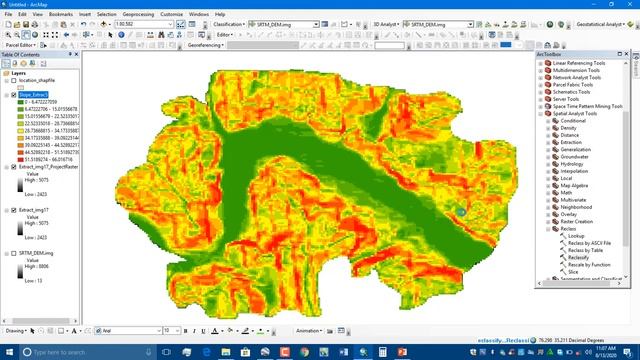
Task: Click the green 0 - 6.47 slope class swatch
Action: (20, 102)
